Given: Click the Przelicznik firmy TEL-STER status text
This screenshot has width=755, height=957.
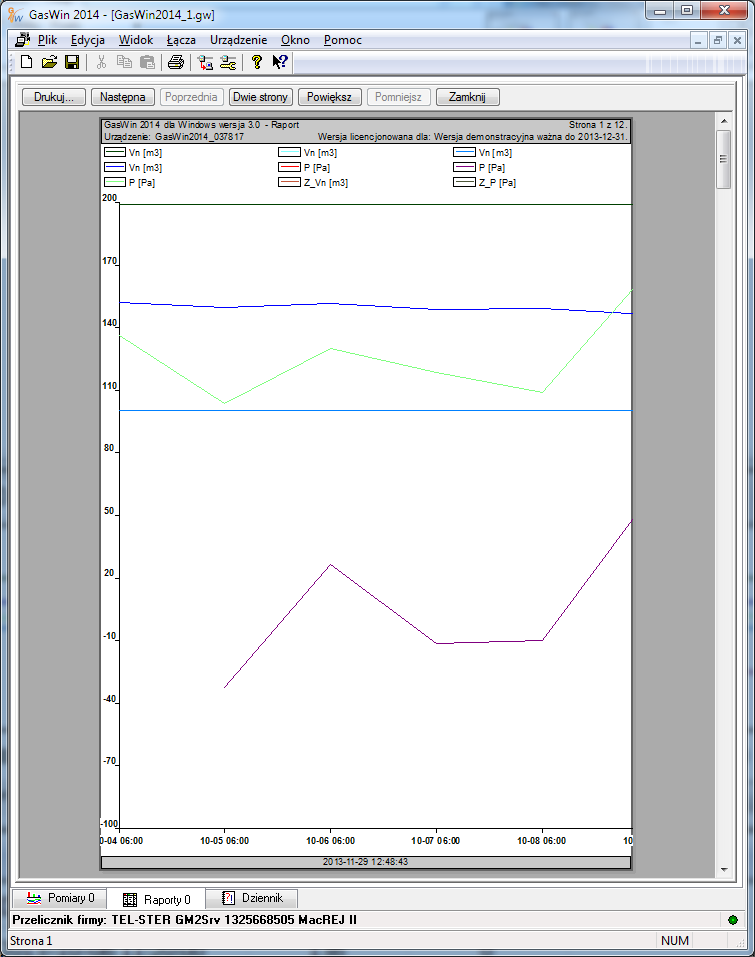Looking at the screenshot, I should [x=184, y=920].
